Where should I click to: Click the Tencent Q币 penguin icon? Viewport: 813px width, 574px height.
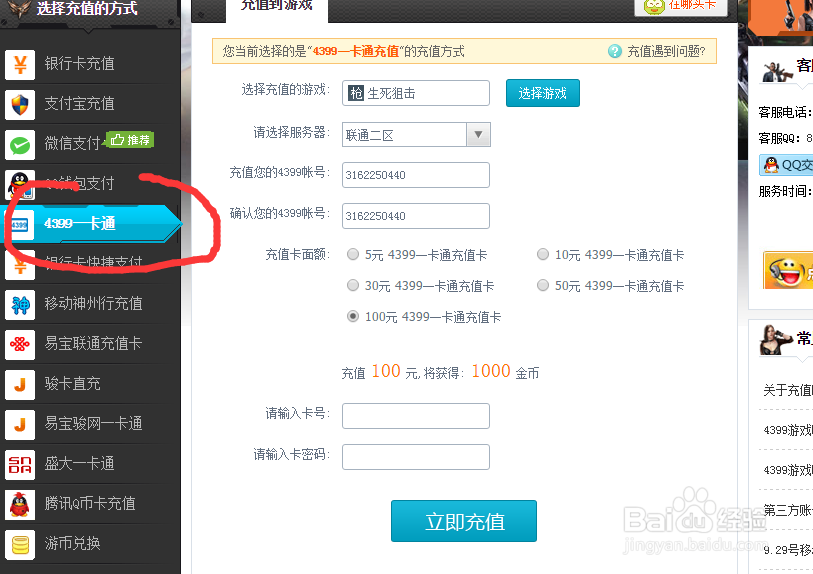pos(20,505)
